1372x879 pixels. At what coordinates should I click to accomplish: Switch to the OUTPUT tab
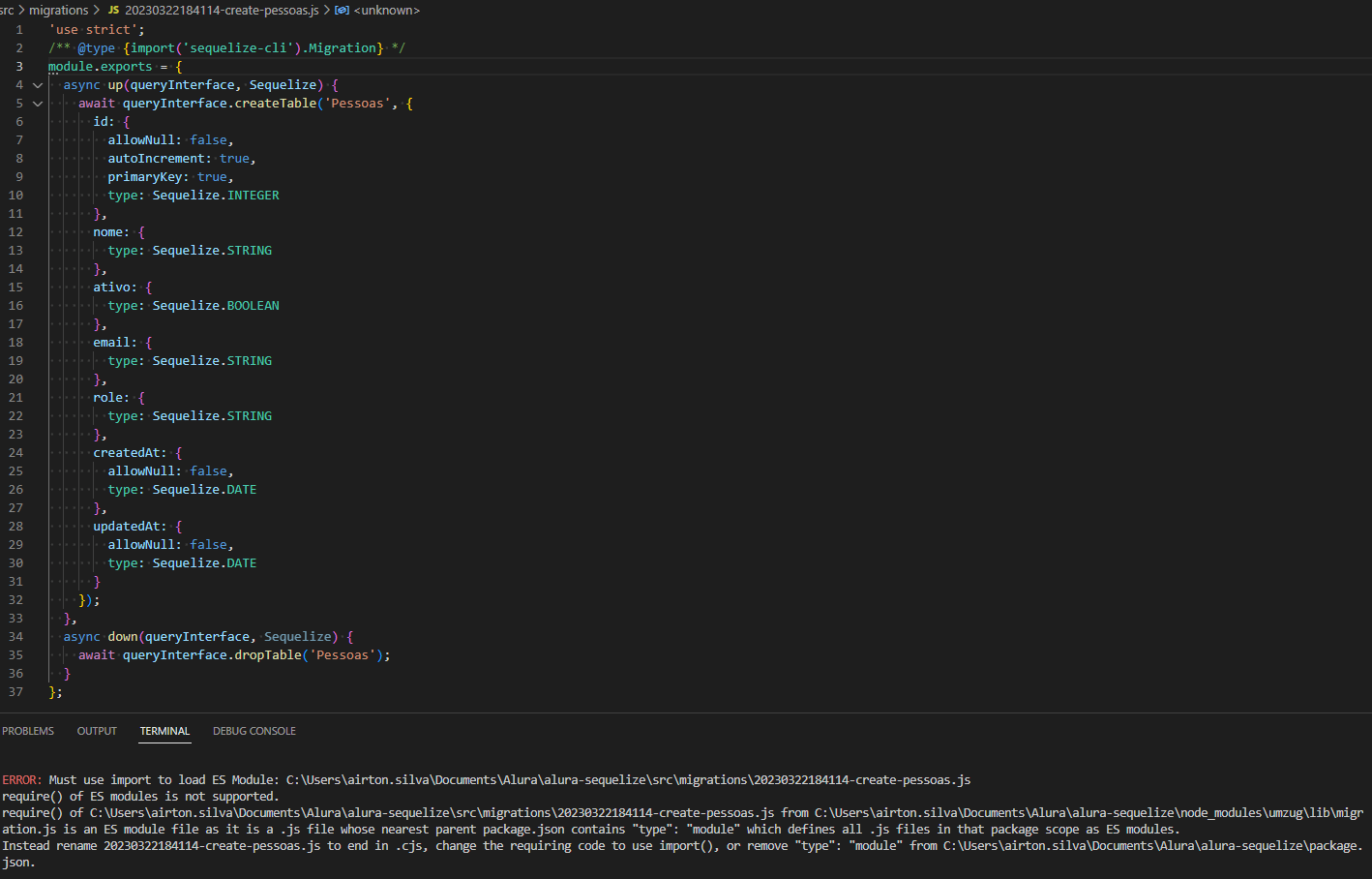(x=97, y=731)
